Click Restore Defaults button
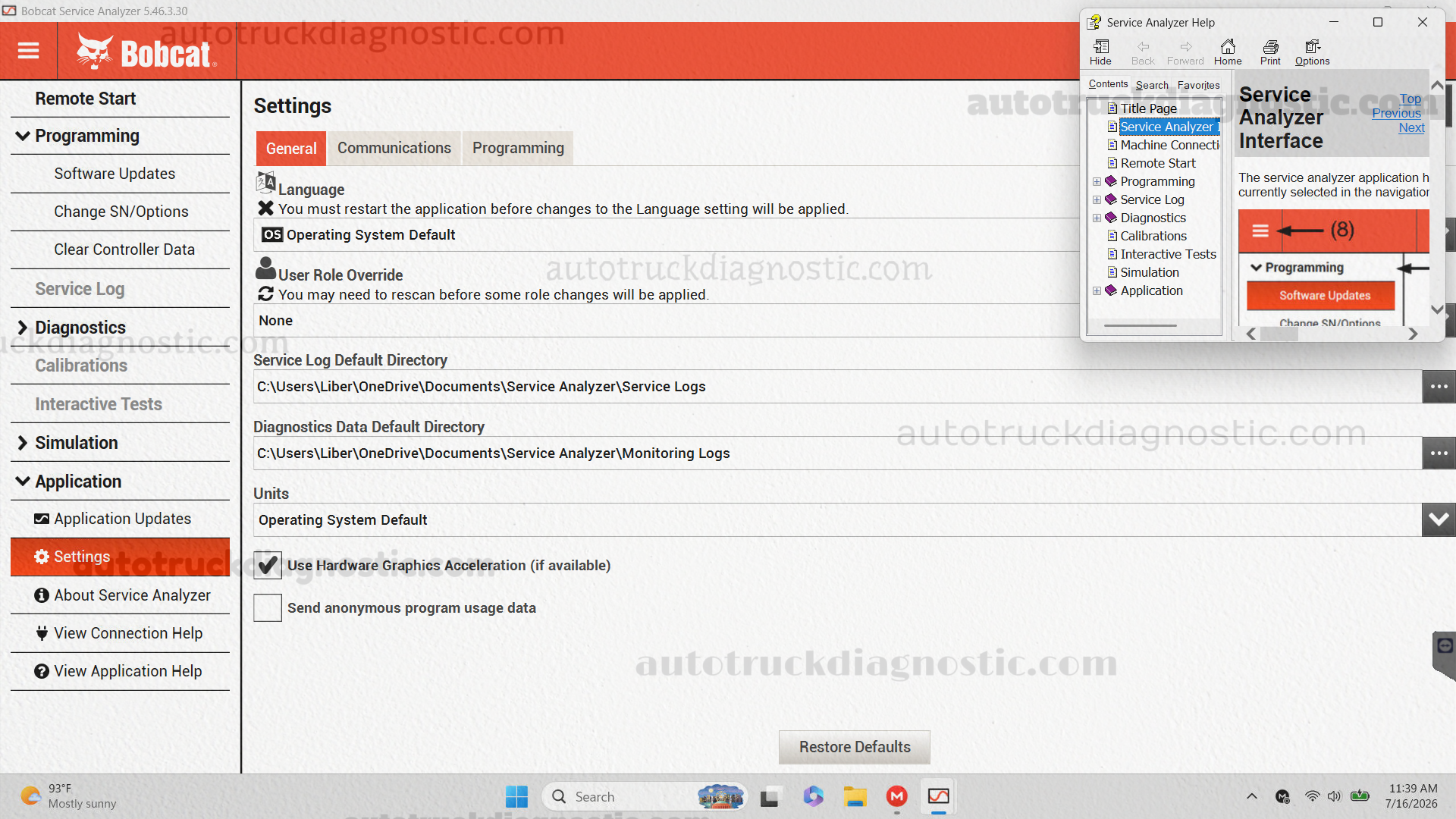Image resolution: width=1456 pixels, height=819 pixels. point(855,747)
